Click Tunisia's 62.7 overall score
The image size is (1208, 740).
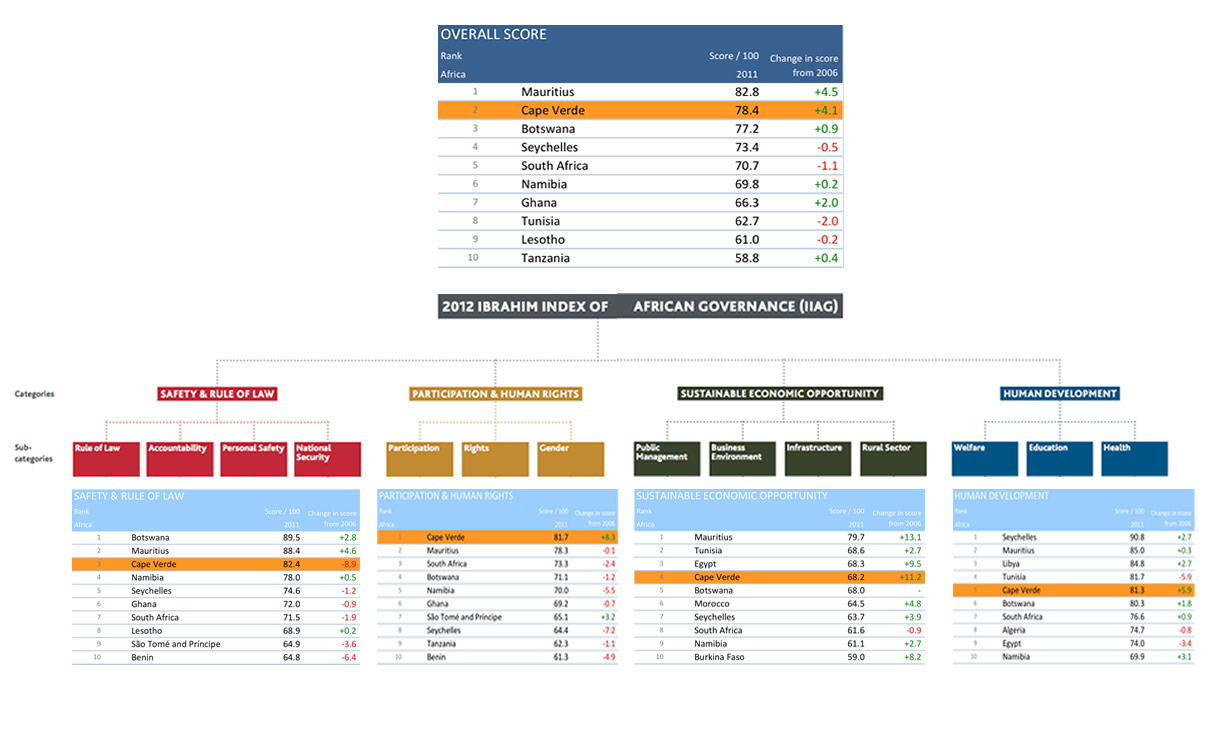click(747, 221)
